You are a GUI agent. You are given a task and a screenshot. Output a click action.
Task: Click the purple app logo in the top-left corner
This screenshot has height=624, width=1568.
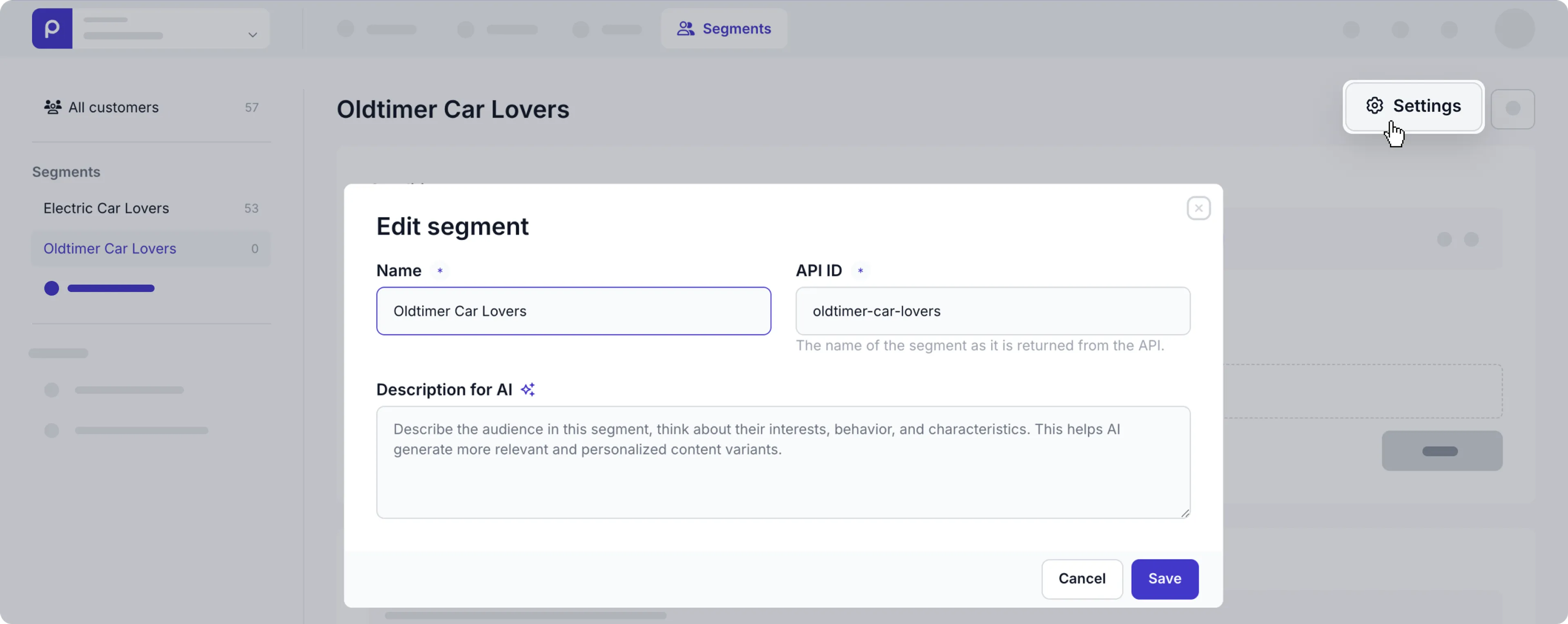[52, 27]
